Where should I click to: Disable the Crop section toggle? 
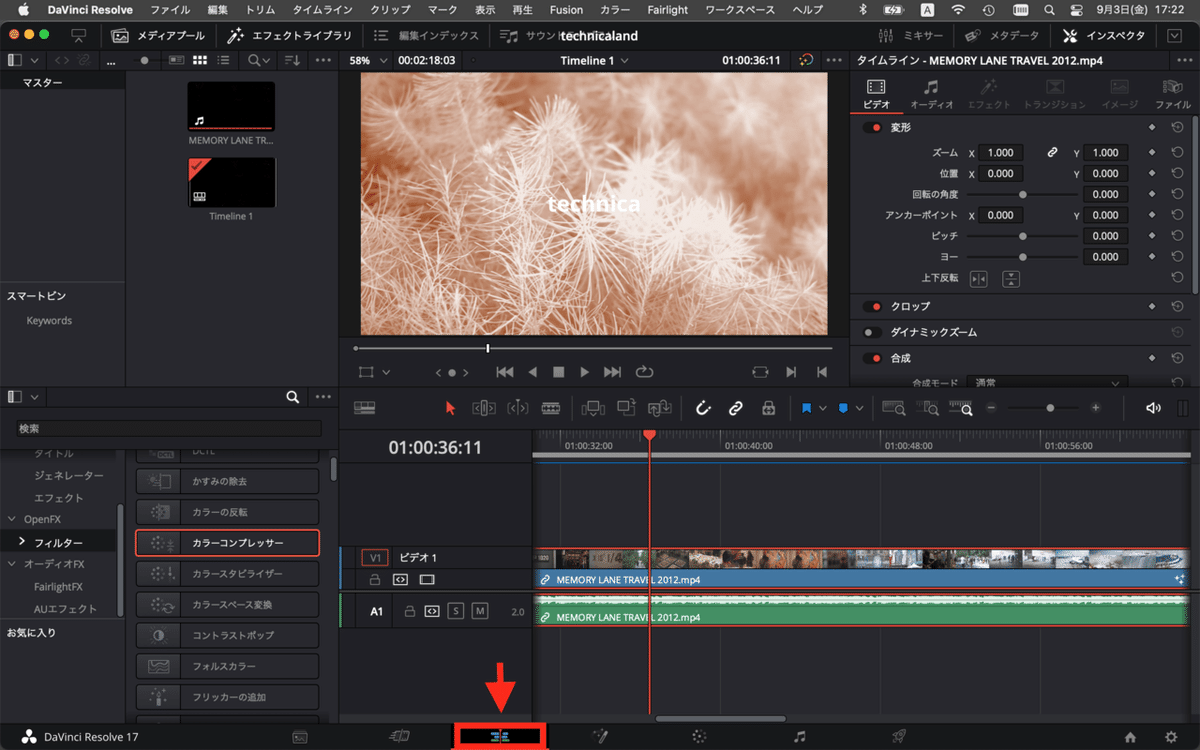[872, 306]
